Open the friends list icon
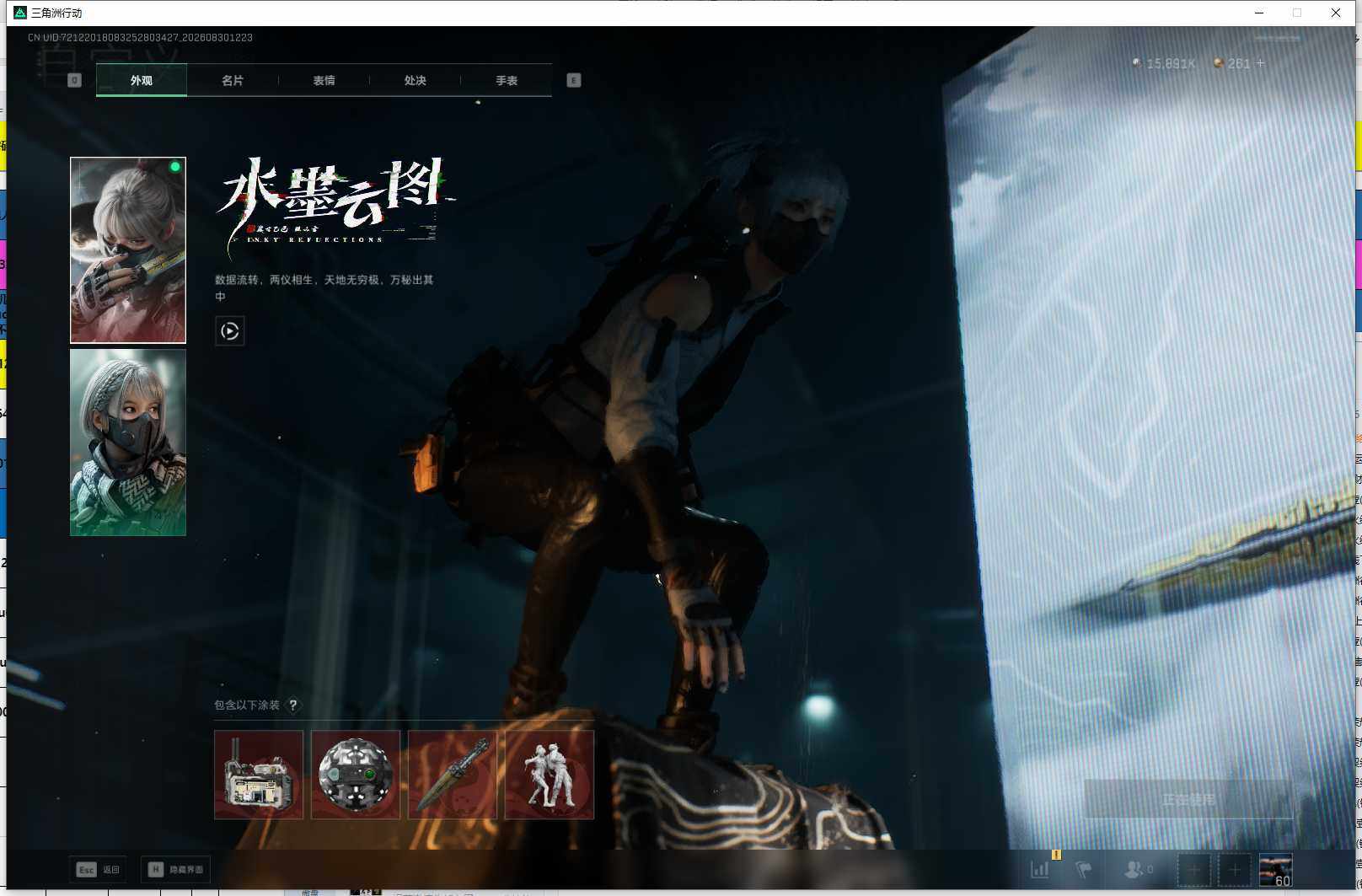This screenshot has width=1362, height=896. (1138, 869)
